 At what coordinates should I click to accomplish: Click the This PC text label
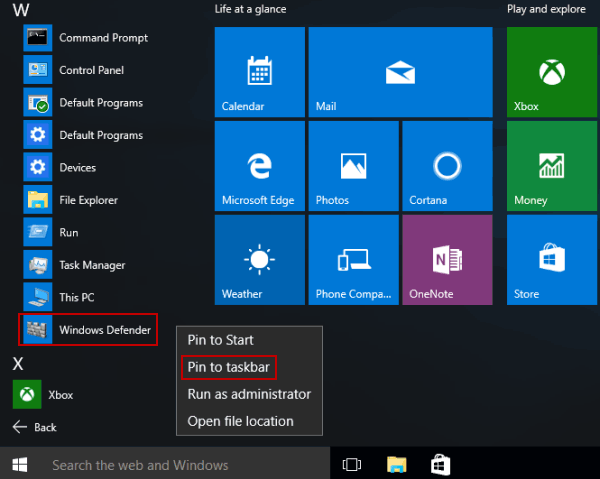77,298
